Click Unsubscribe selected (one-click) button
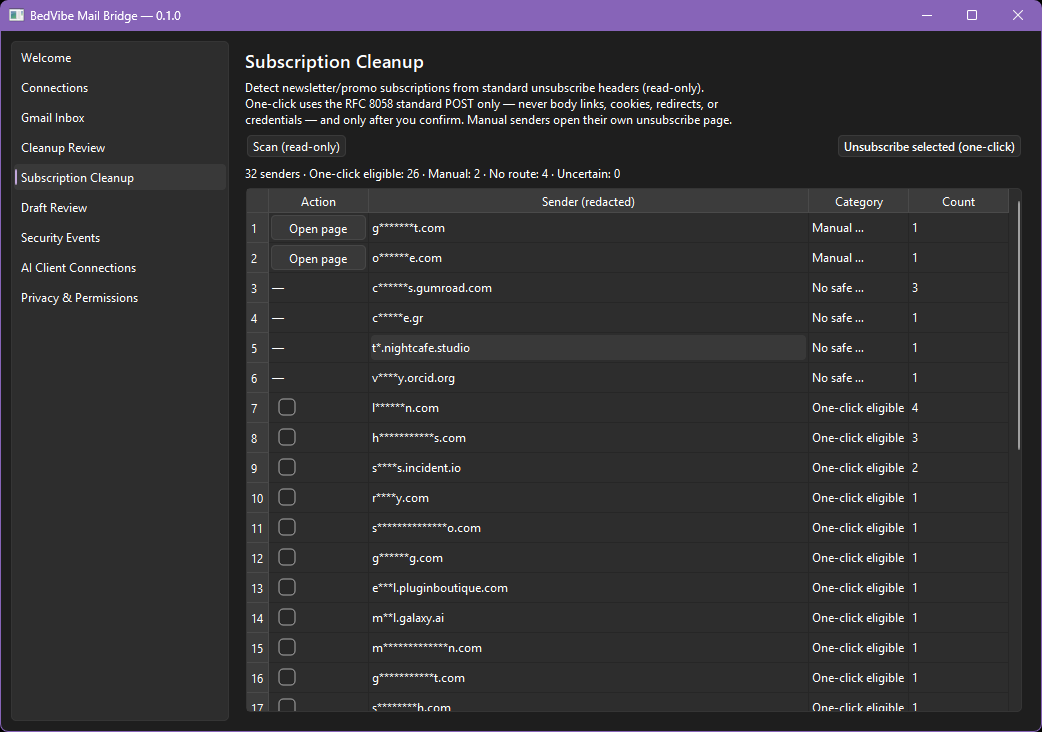The width and height of the screenshot is (1042, 732). pos(929,147)
